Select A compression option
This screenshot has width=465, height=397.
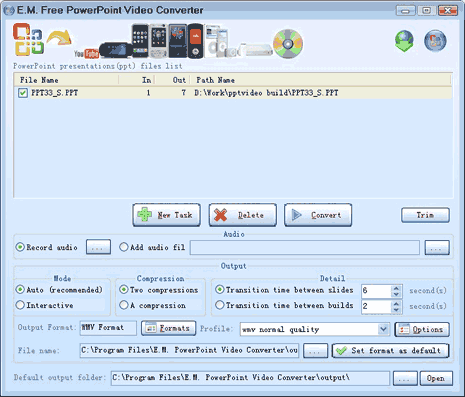click(x=124, y=305)
